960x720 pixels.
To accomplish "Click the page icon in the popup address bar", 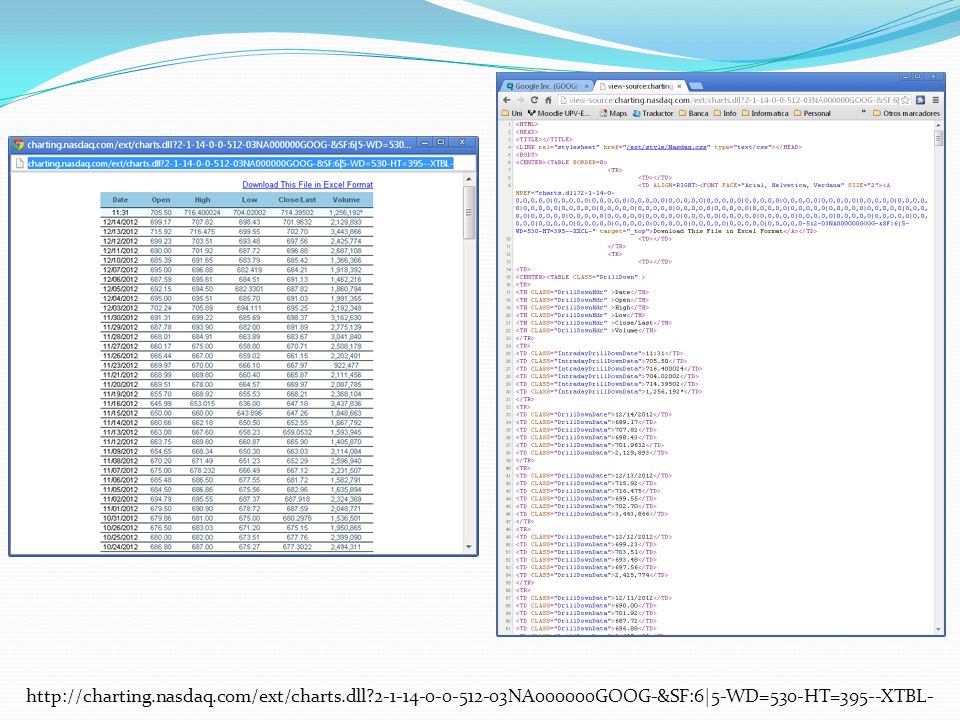I will tap(20, 163).
